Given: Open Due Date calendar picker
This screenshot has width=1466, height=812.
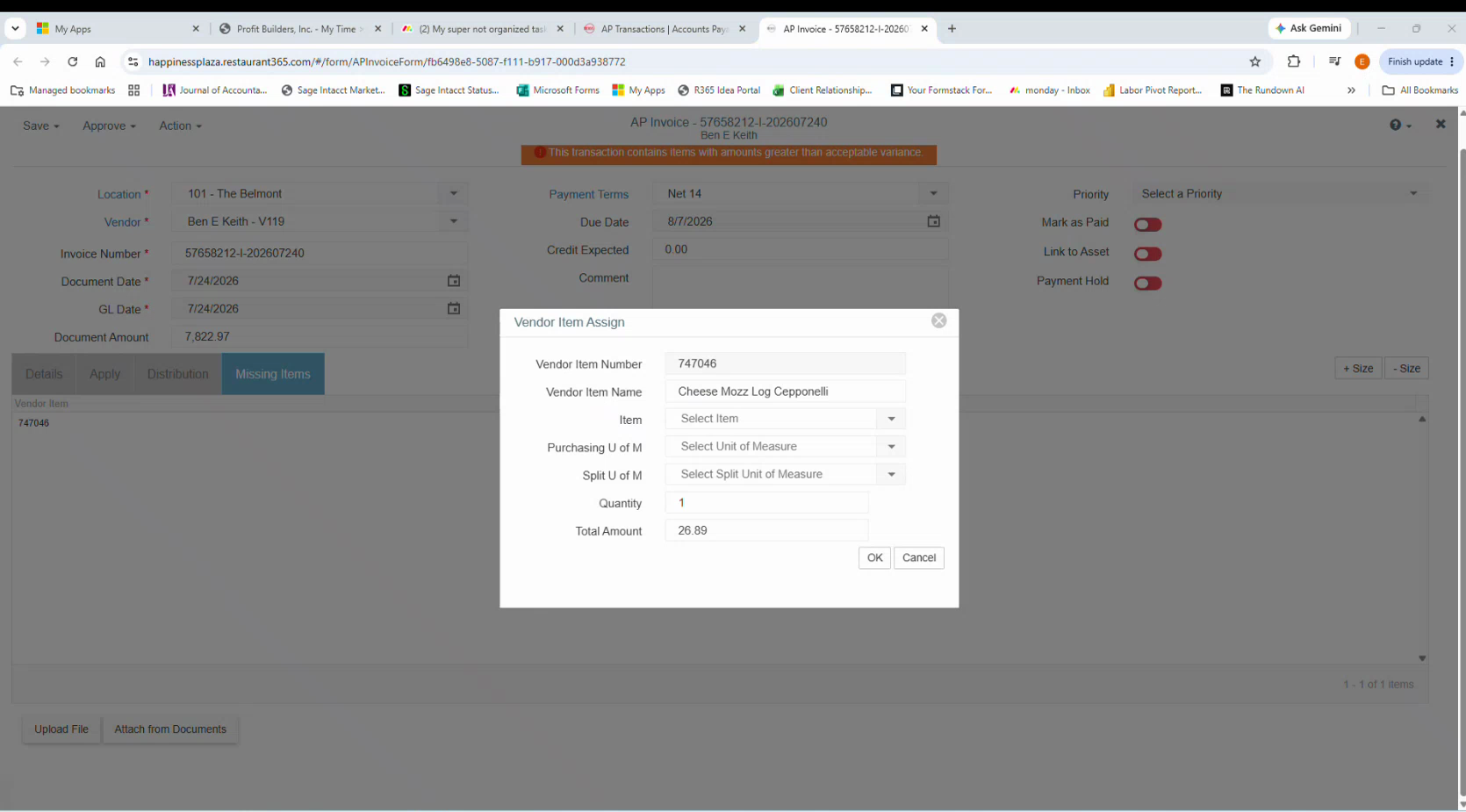Looking at the screenshot, I should (x=933, y=221).
